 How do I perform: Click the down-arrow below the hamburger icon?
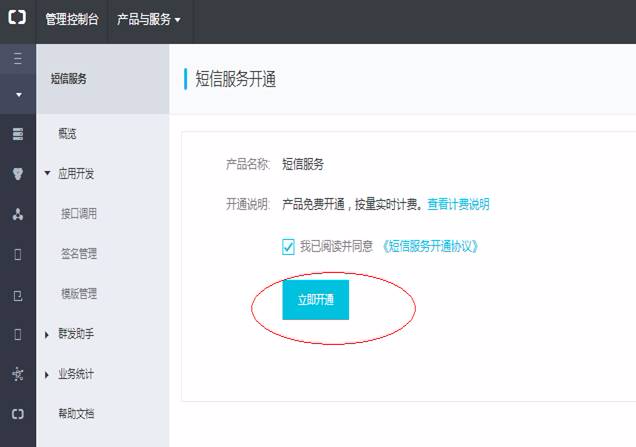pos(17,95)
